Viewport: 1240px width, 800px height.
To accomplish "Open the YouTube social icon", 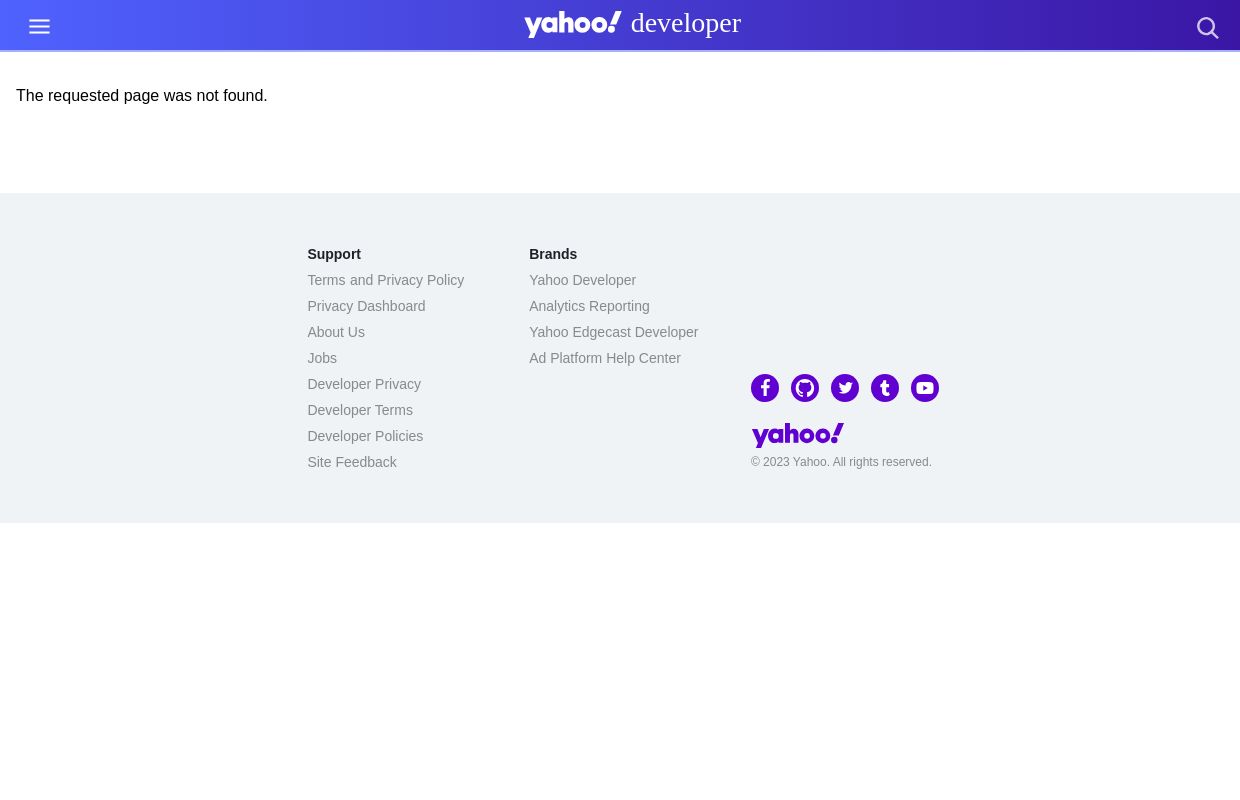I will 925,388.
